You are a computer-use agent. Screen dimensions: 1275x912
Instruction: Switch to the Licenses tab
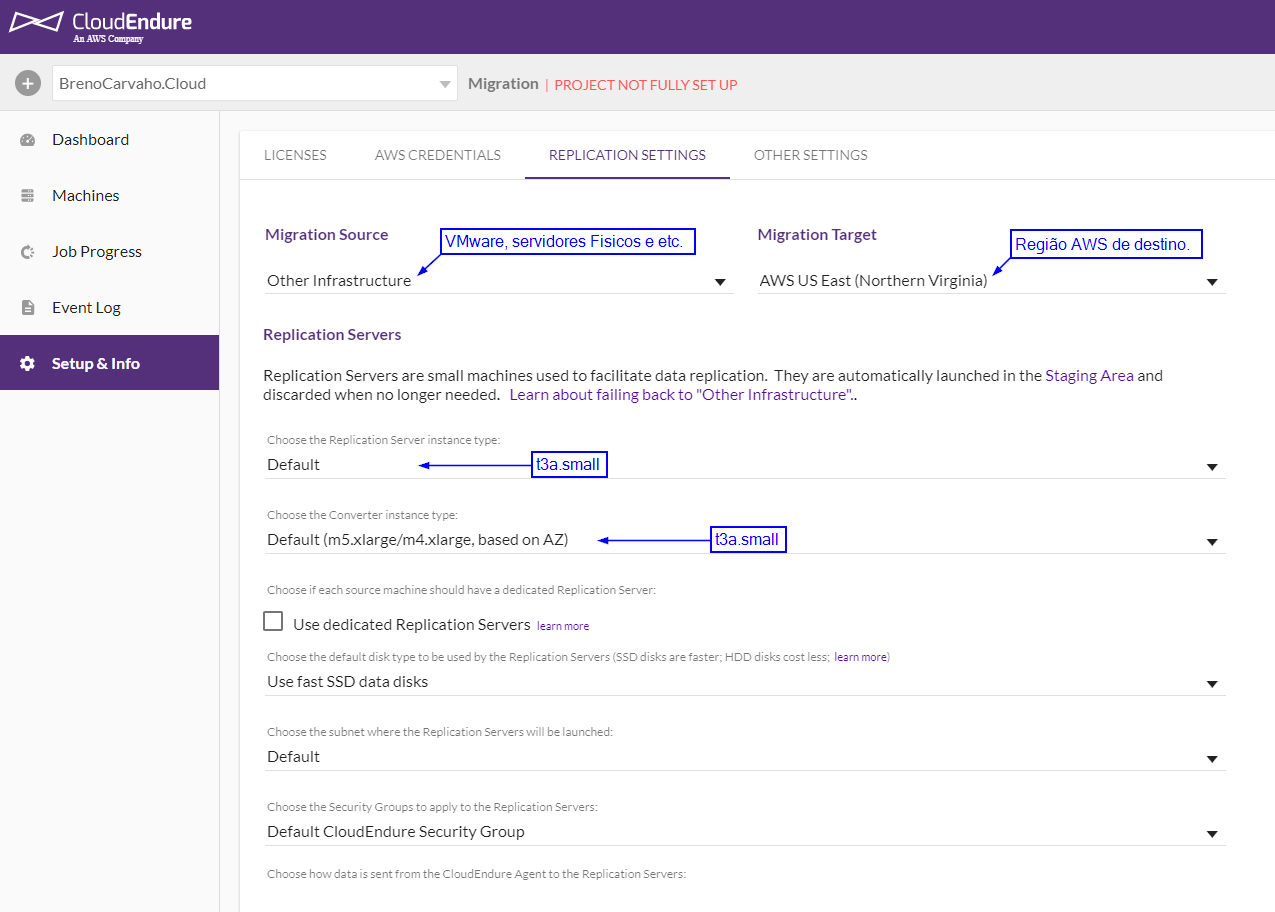[295, 155]
